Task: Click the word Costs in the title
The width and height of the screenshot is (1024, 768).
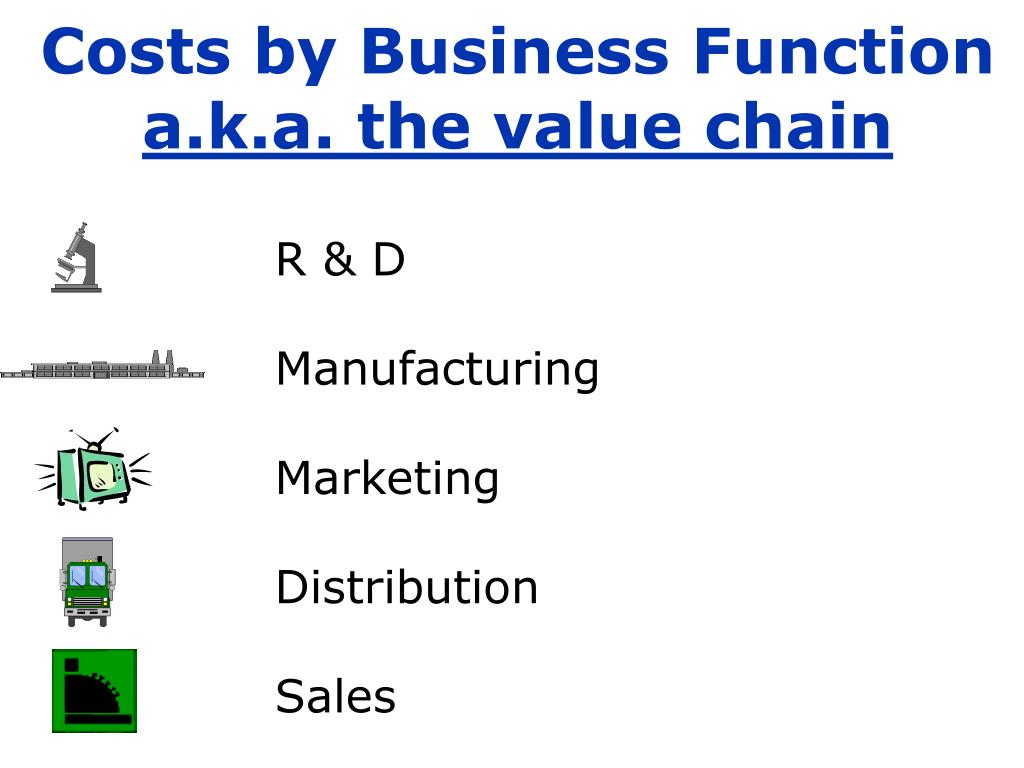Action: coord(136,52)
